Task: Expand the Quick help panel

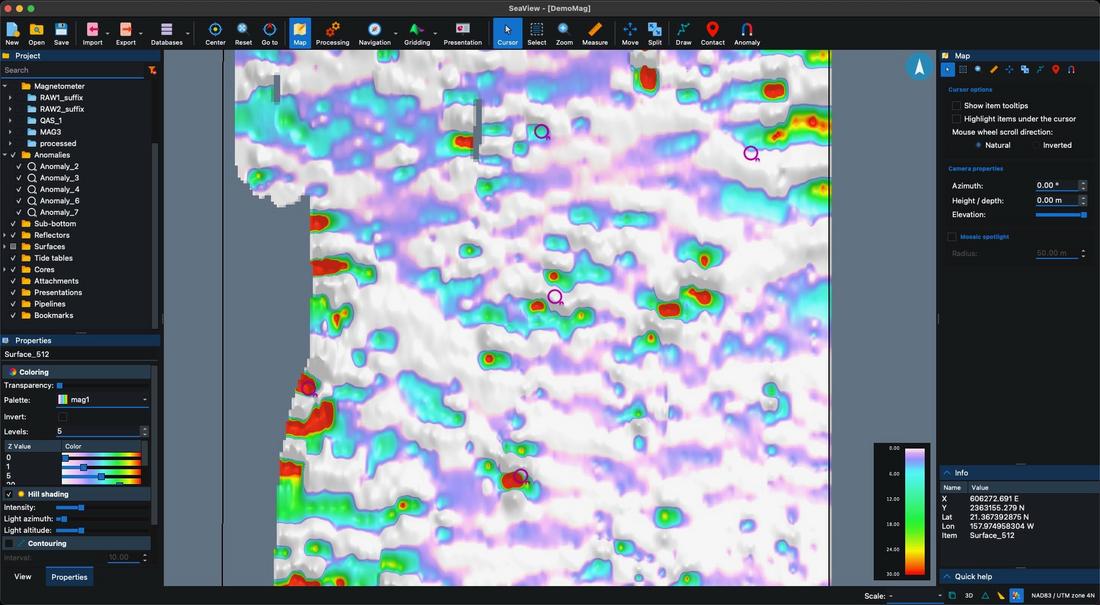Action: pyautogui.click(x=1019, y=576)
